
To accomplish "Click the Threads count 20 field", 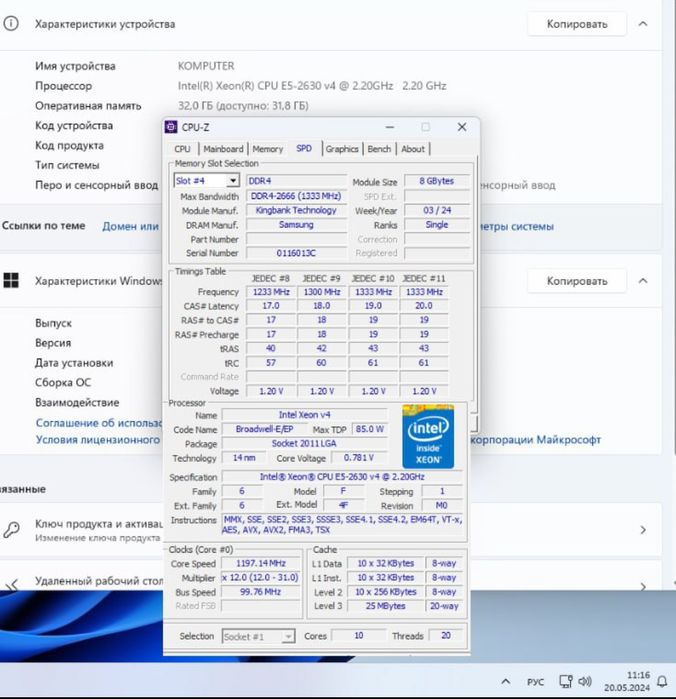I will 445,636.
